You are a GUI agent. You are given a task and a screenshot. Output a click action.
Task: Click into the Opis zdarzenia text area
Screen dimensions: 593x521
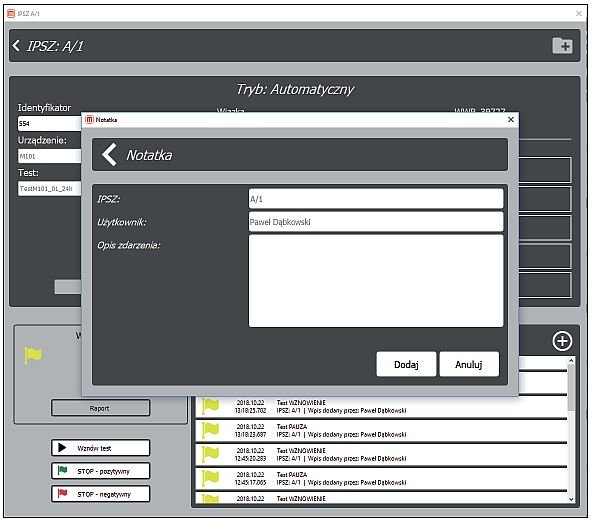point(376,281)
